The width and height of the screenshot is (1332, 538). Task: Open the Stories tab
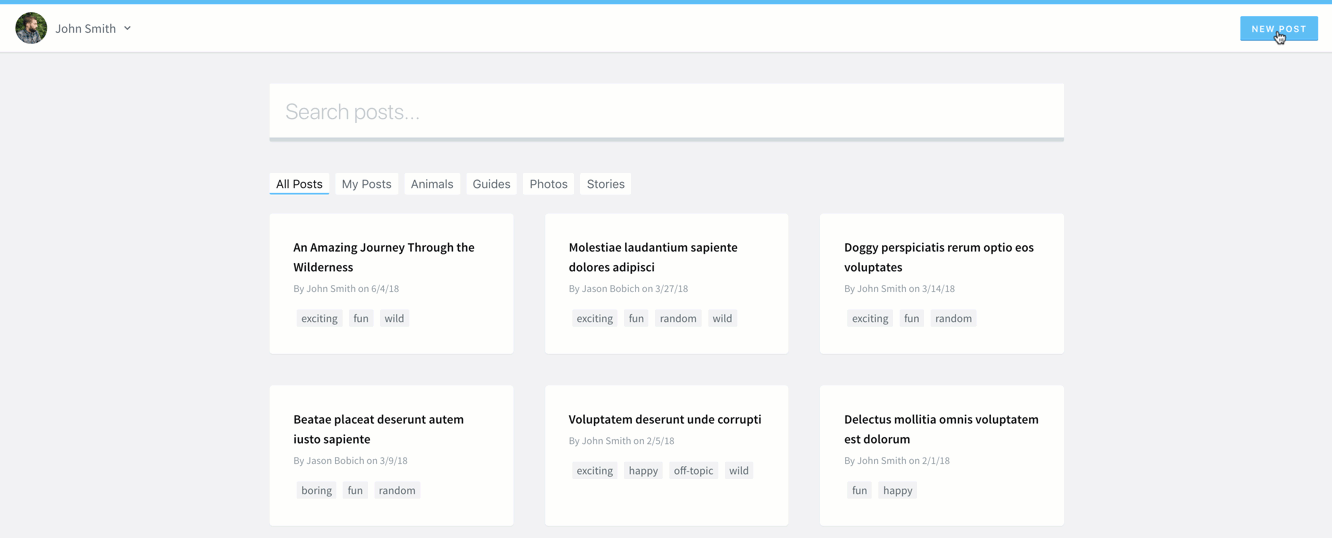(x=605, y=184)
